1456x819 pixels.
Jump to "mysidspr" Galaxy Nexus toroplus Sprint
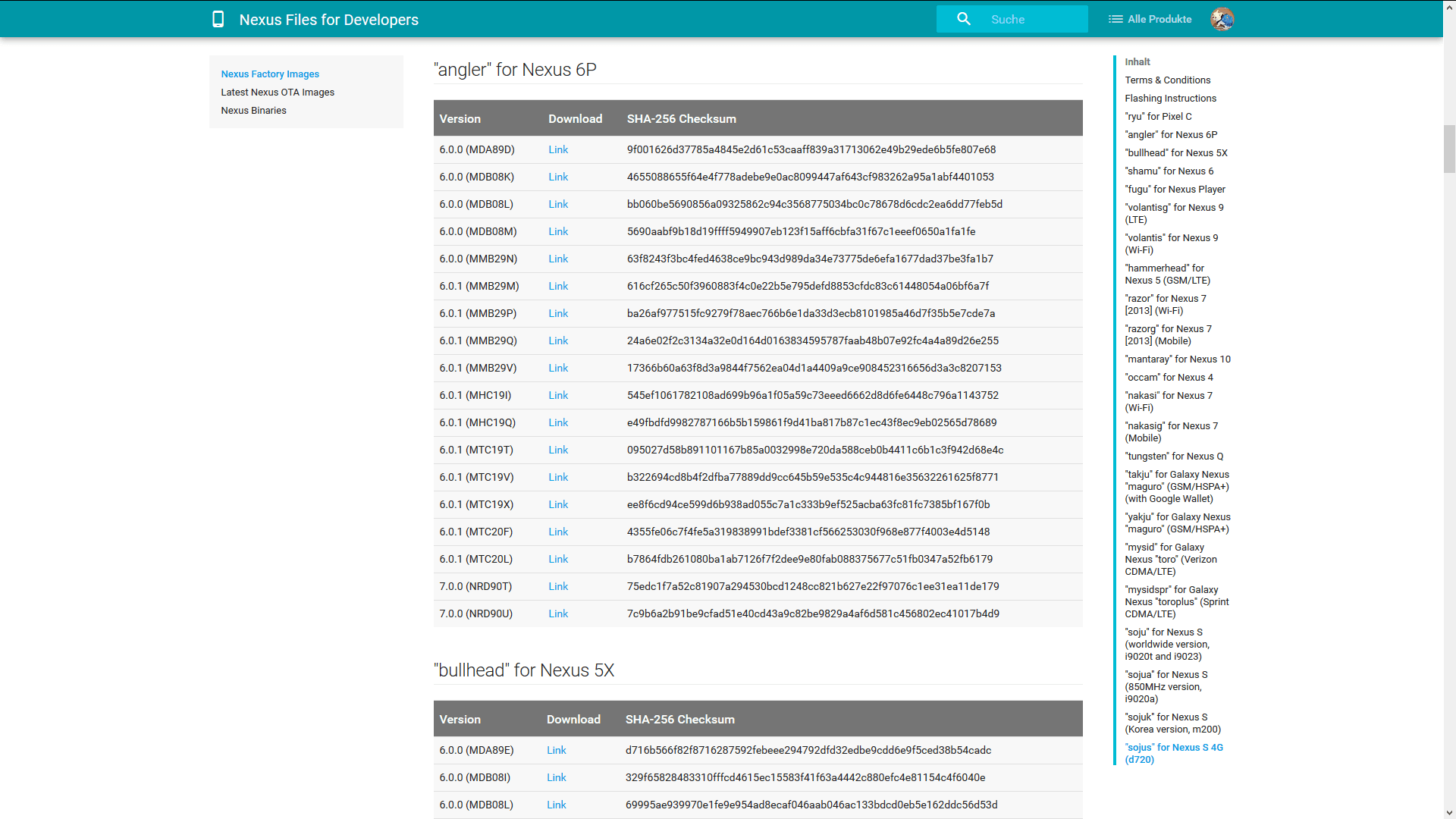pyautogui.click(x=1177, y=602)
